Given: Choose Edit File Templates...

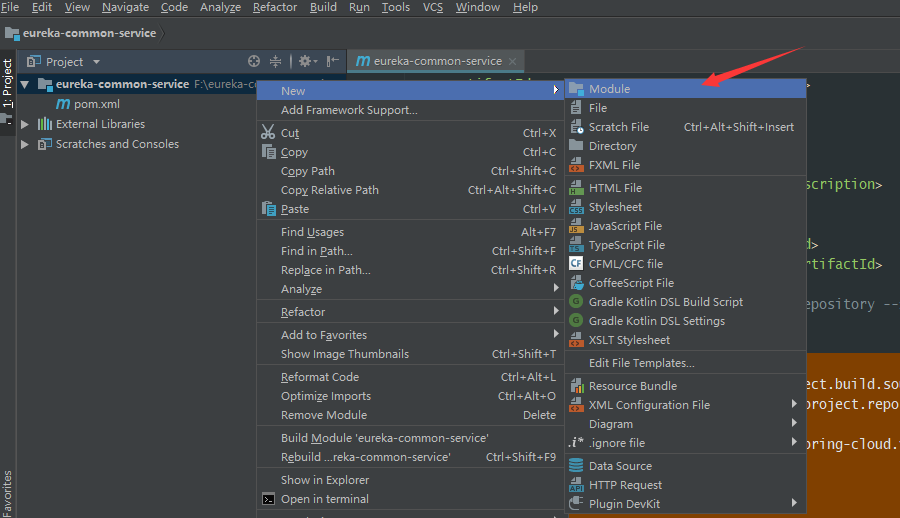Looking at the screenshot, I should (x=685, y=363).
